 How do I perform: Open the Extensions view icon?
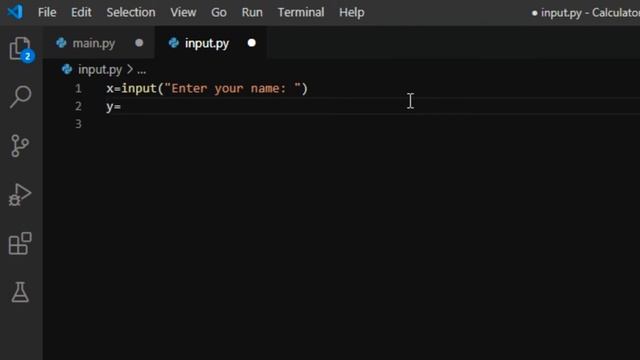coord(20,244)
